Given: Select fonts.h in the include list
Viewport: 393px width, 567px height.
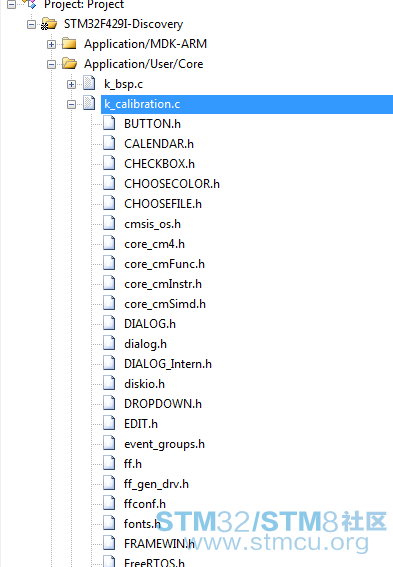Looking at the screenshot, I should coord(142,524).
